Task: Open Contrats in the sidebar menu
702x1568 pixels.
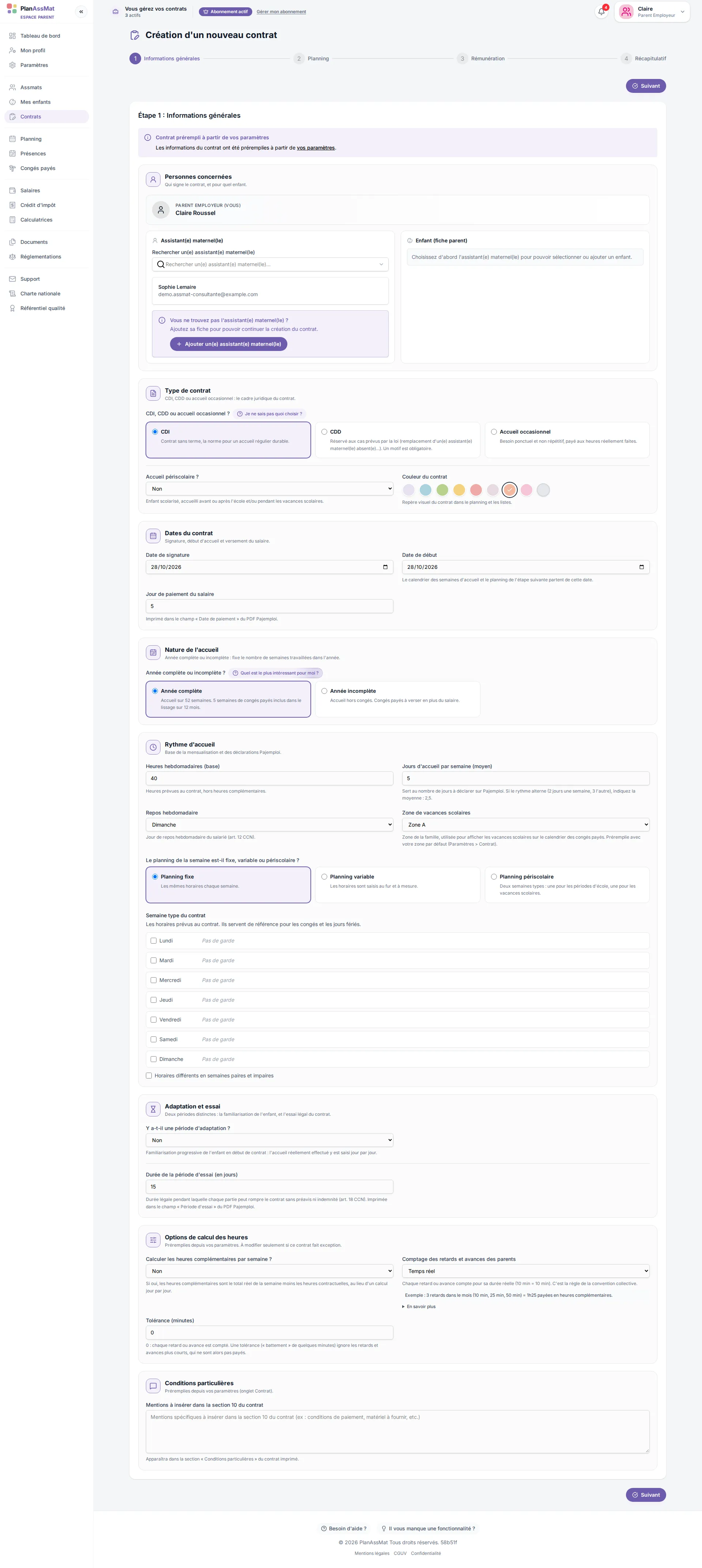Action: (46, 117)
